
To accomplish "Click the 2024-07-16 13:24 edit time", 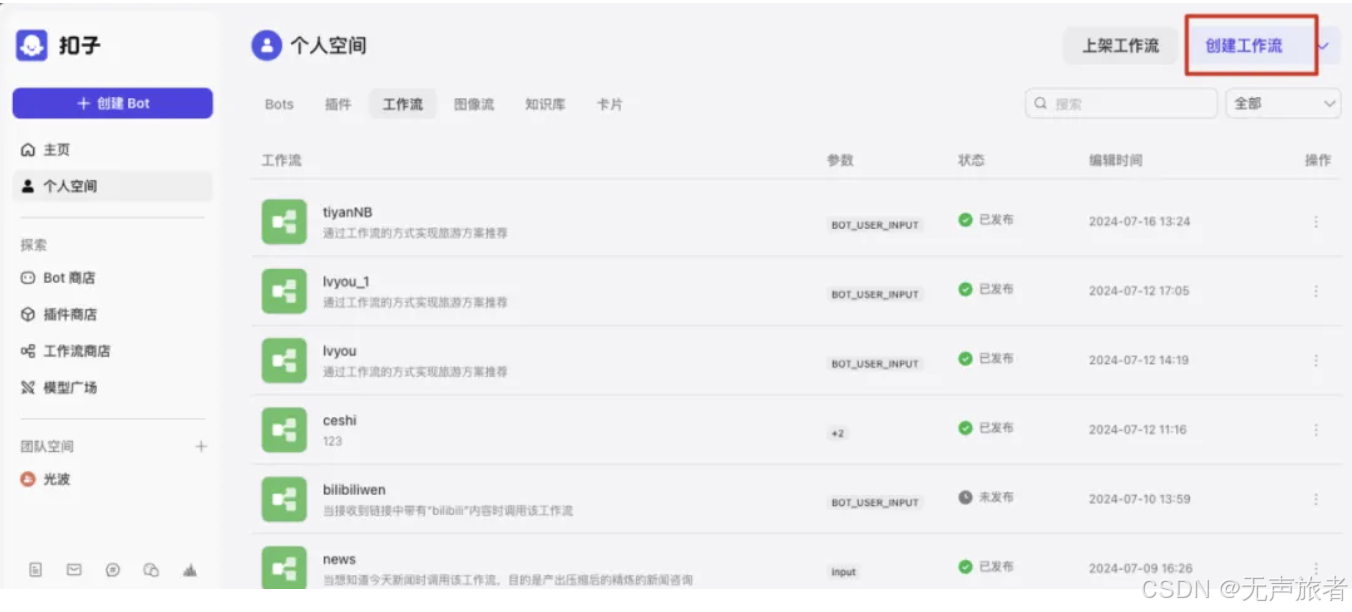I will click(x=1139, y=222).
